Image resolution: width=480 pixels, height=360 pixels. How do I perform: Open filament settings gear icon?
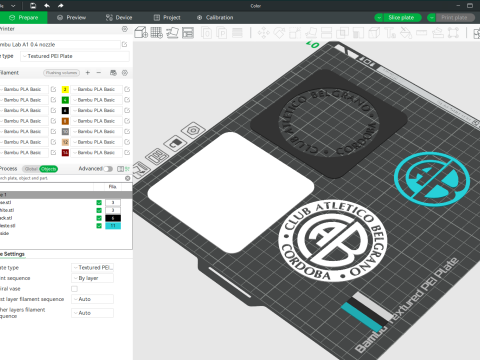coord(125,73)
